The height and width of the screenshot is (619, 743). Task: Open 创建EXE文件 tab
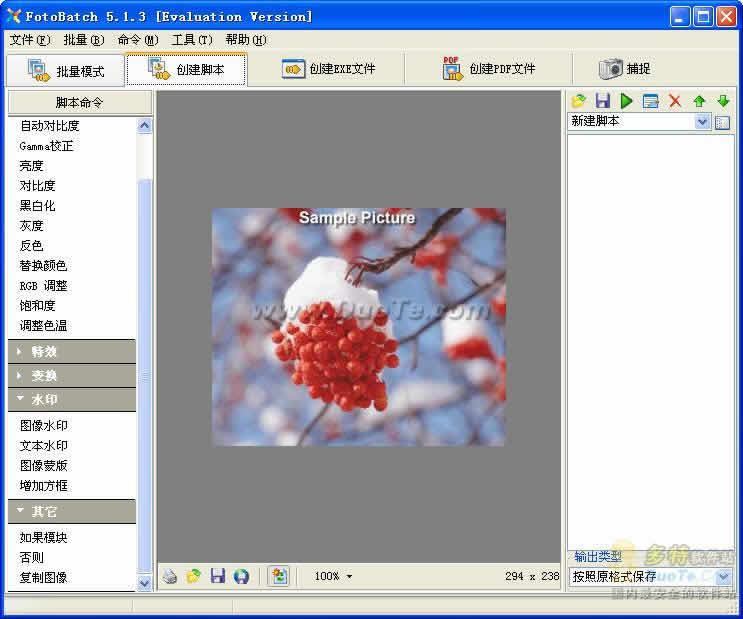[328, 69]
